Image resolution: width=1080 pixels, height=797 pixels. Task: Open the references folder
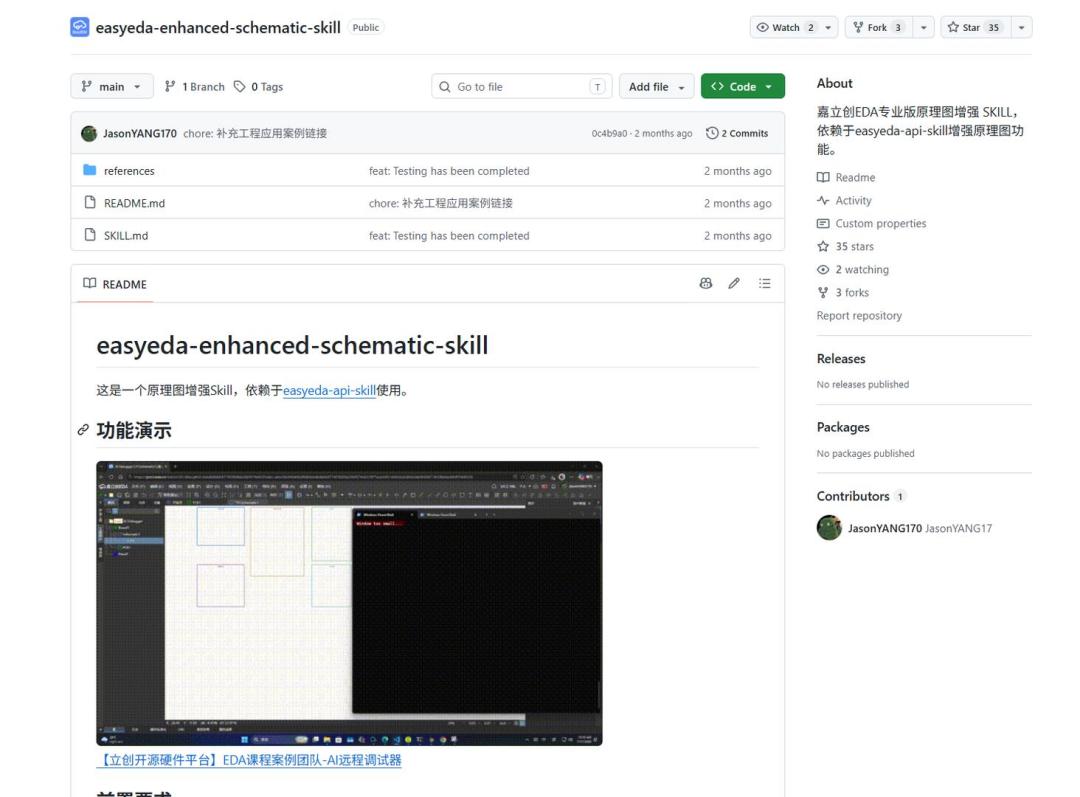click(129, 171)
